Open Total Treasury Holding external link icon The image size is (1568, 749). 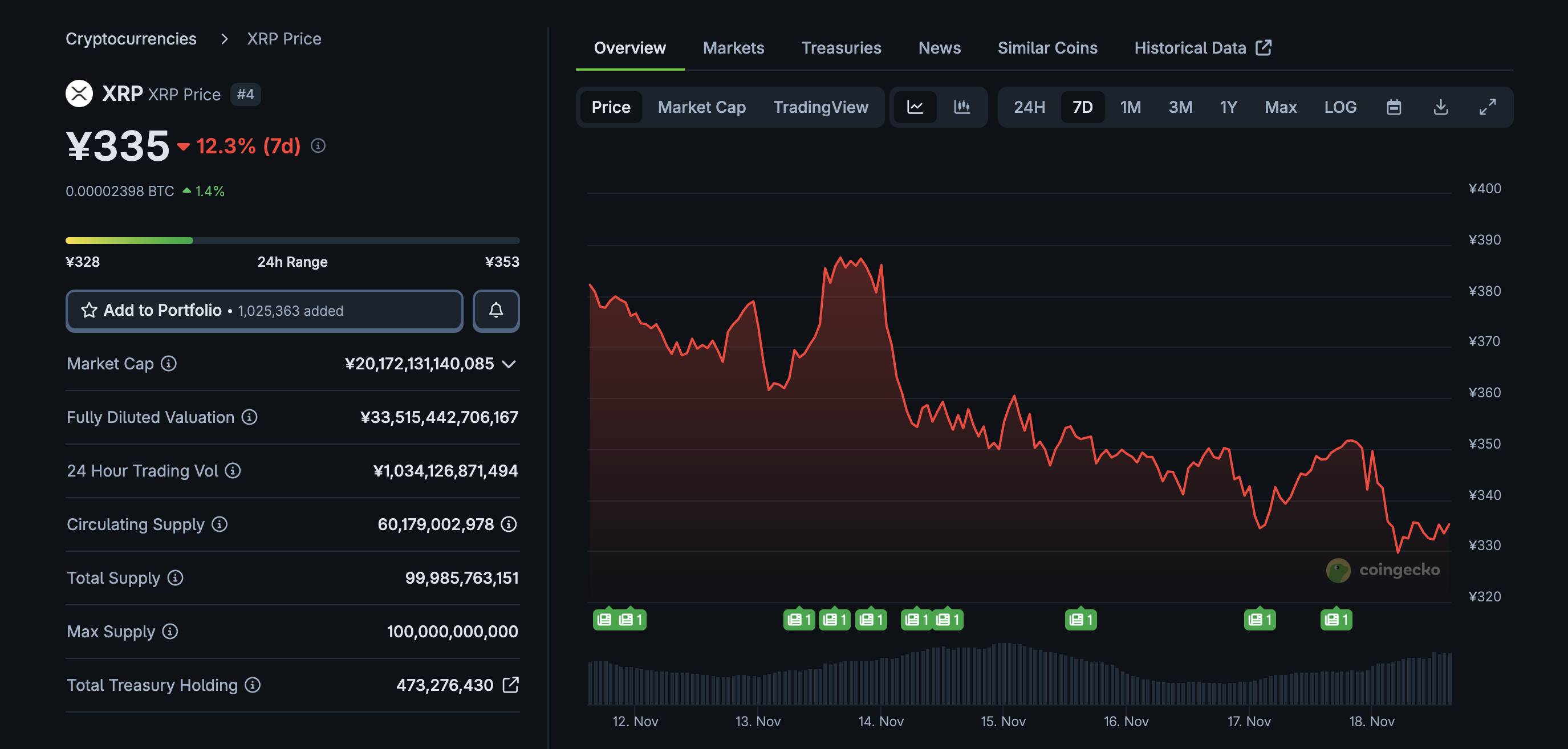pos(511,685)
